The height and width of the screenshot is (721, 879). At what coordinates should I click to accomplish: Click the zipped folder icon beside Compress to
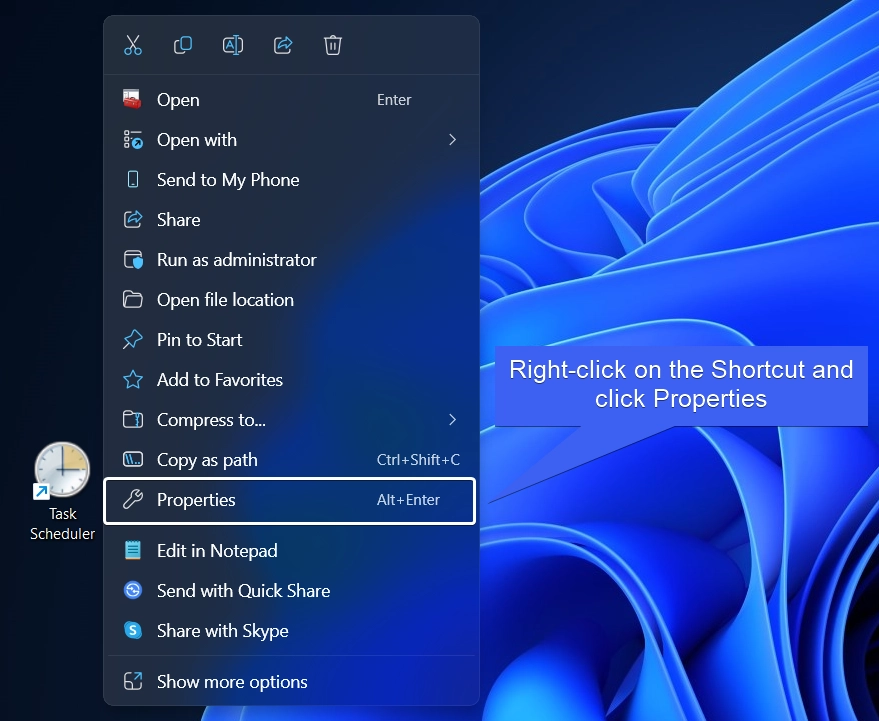[133, 419]
